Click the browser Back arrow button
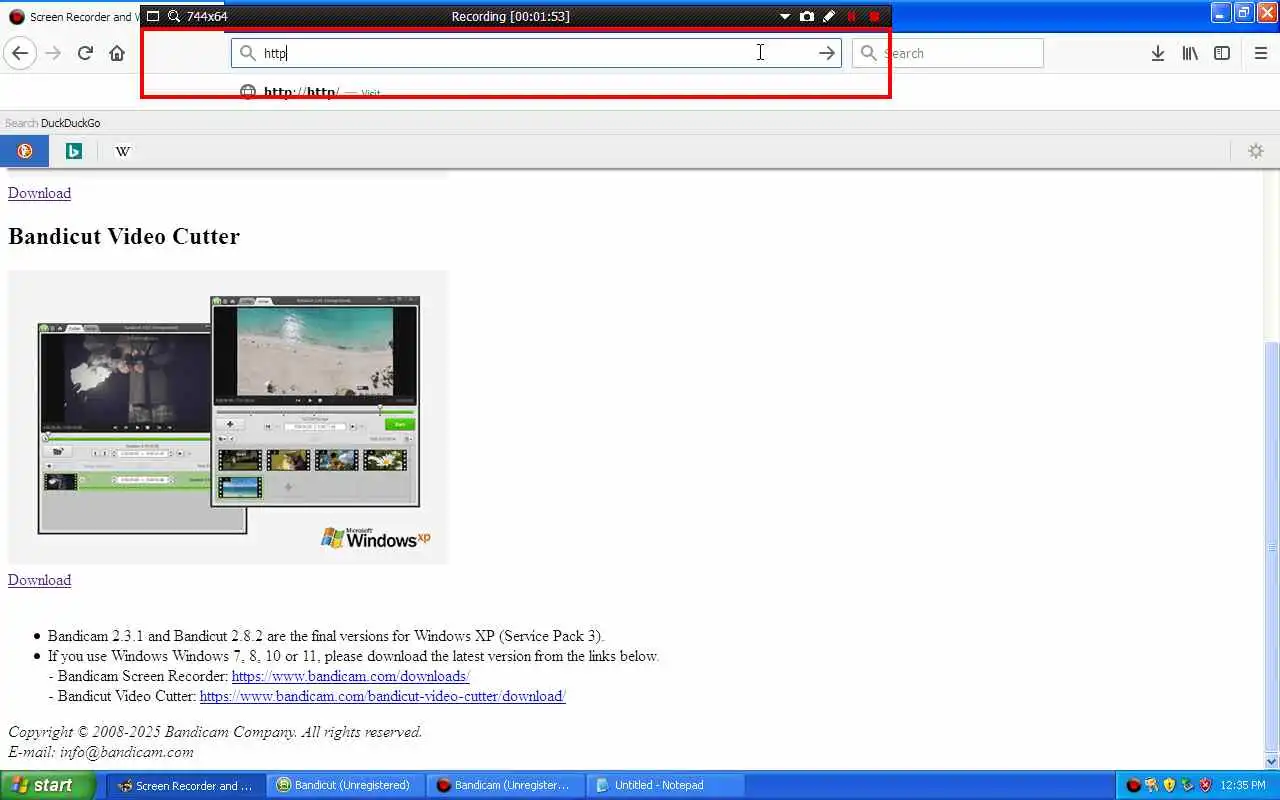The image size is (1280, 800). pyautogui.click(x=20, y=53)
